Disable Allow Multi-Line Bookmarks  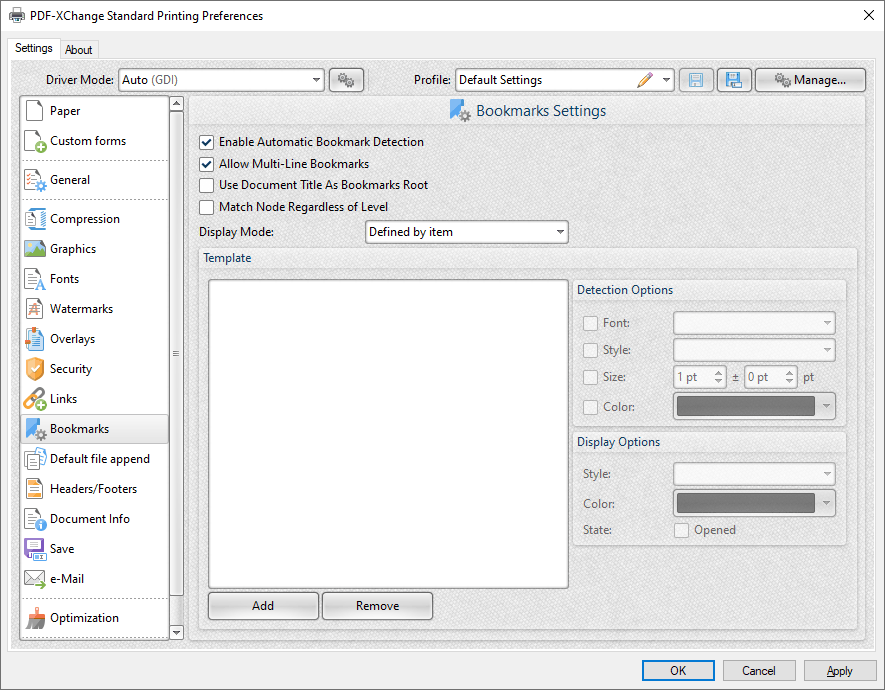click(206, 163)
